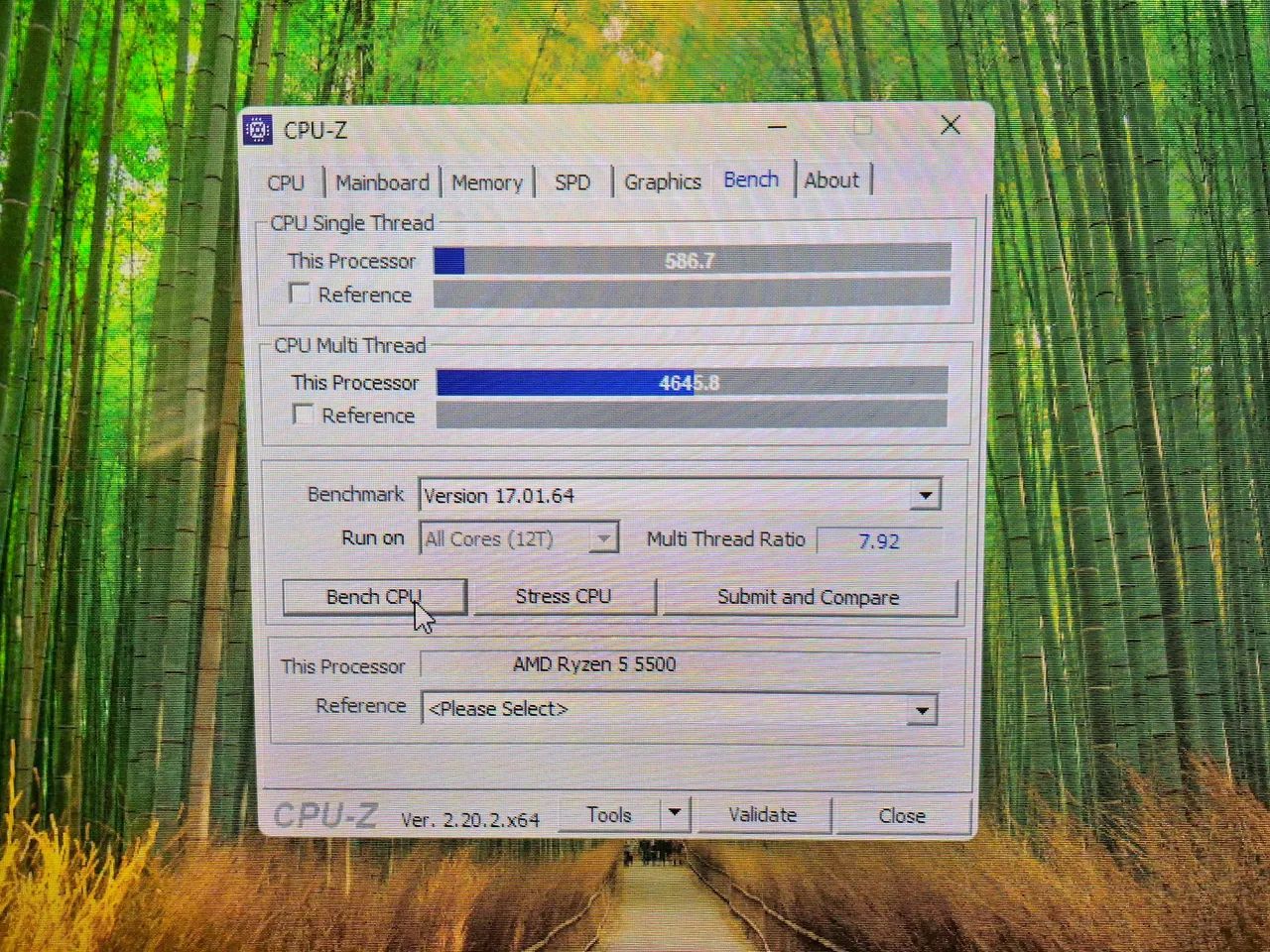Expand the Reference processor dropdown
Image resolution: width=1270 pixels, height=952 pixels.
click(922, 710)
